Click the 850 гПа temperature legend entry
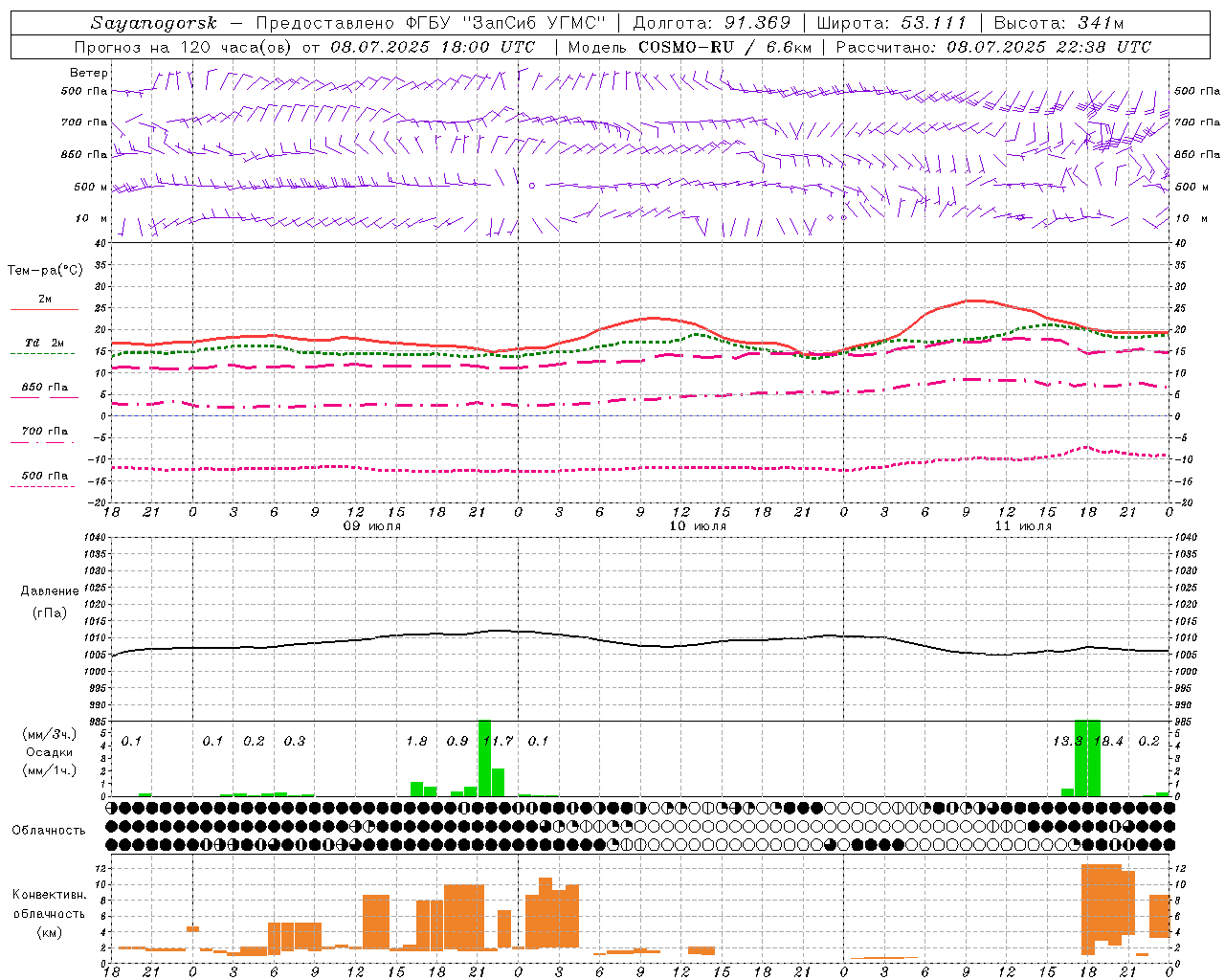Image resolution: width=1225 pixels, height=980 pixels. coord(45,388)
